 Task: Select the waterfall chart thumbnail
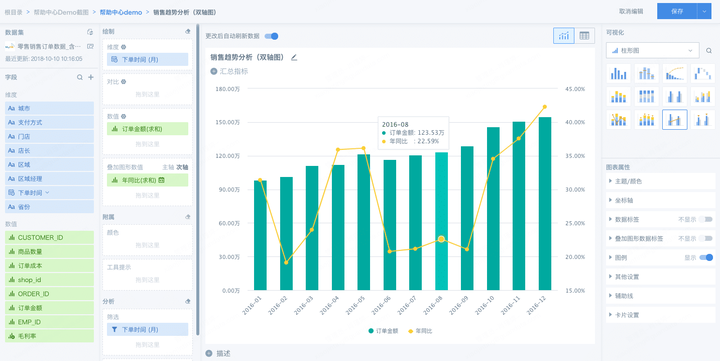703,73
